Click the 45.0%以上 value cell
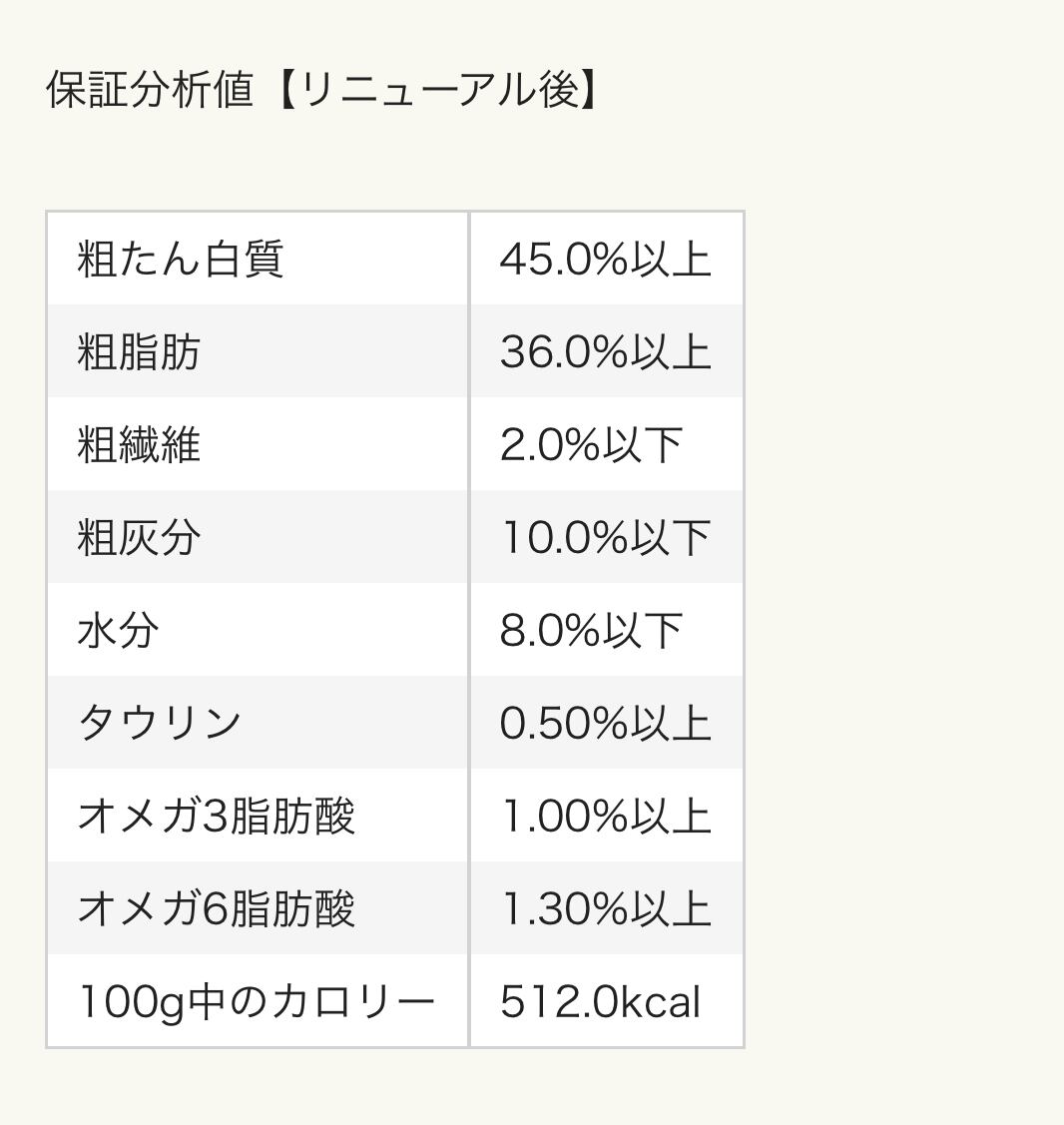This screenshot has width=1064, height=1125. click(x=605, y=260)
